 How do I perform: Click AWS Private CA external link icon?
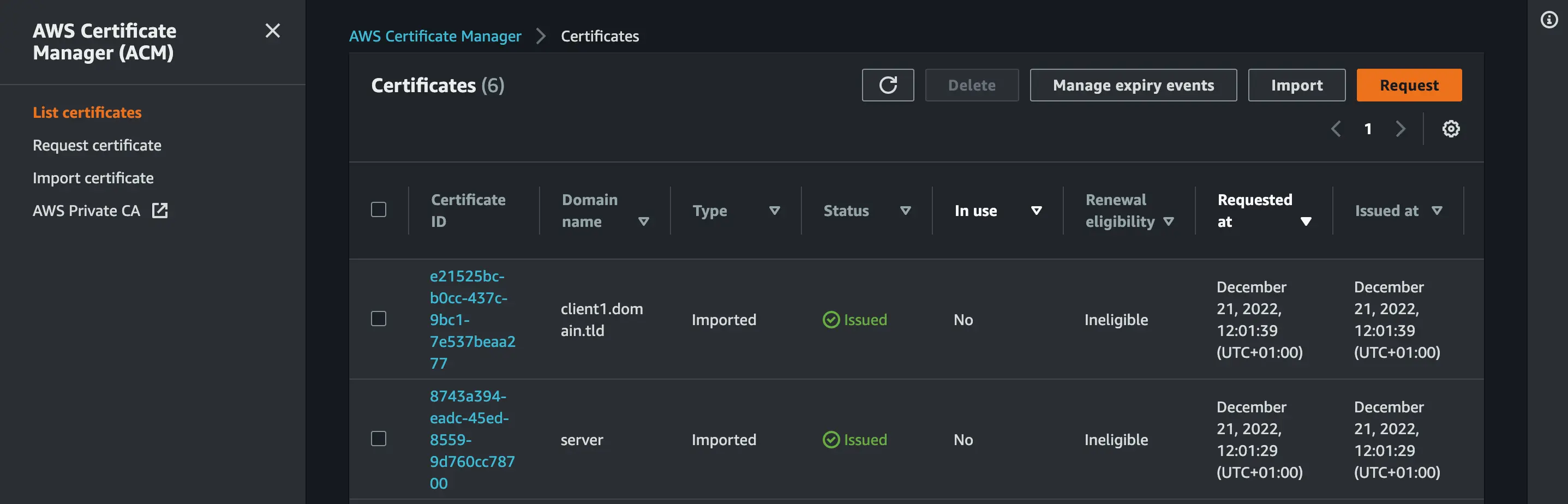pyautogui.click(x=159, y=211)
